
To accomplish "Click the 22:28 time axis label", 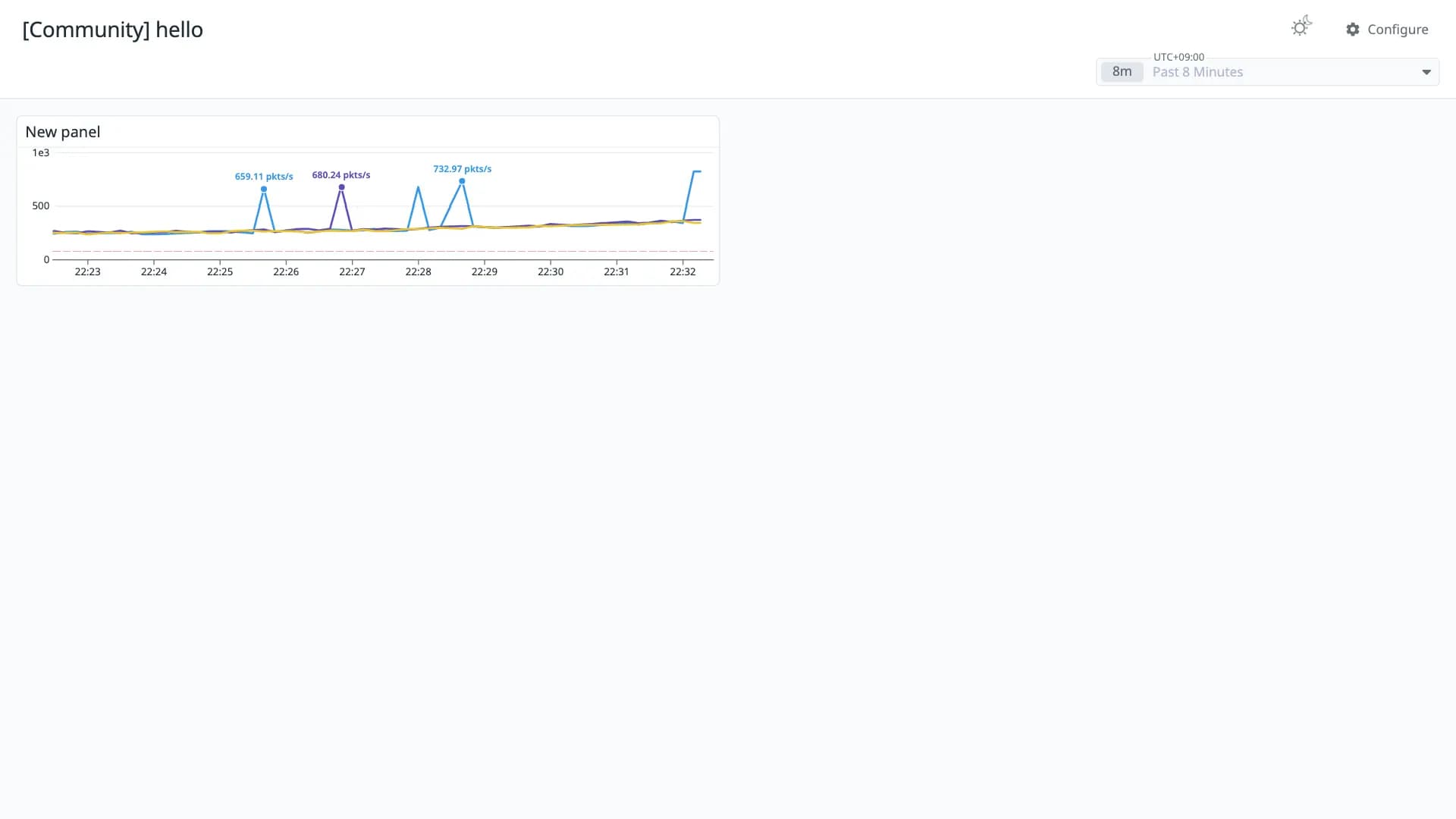I will tap(418, 271).
